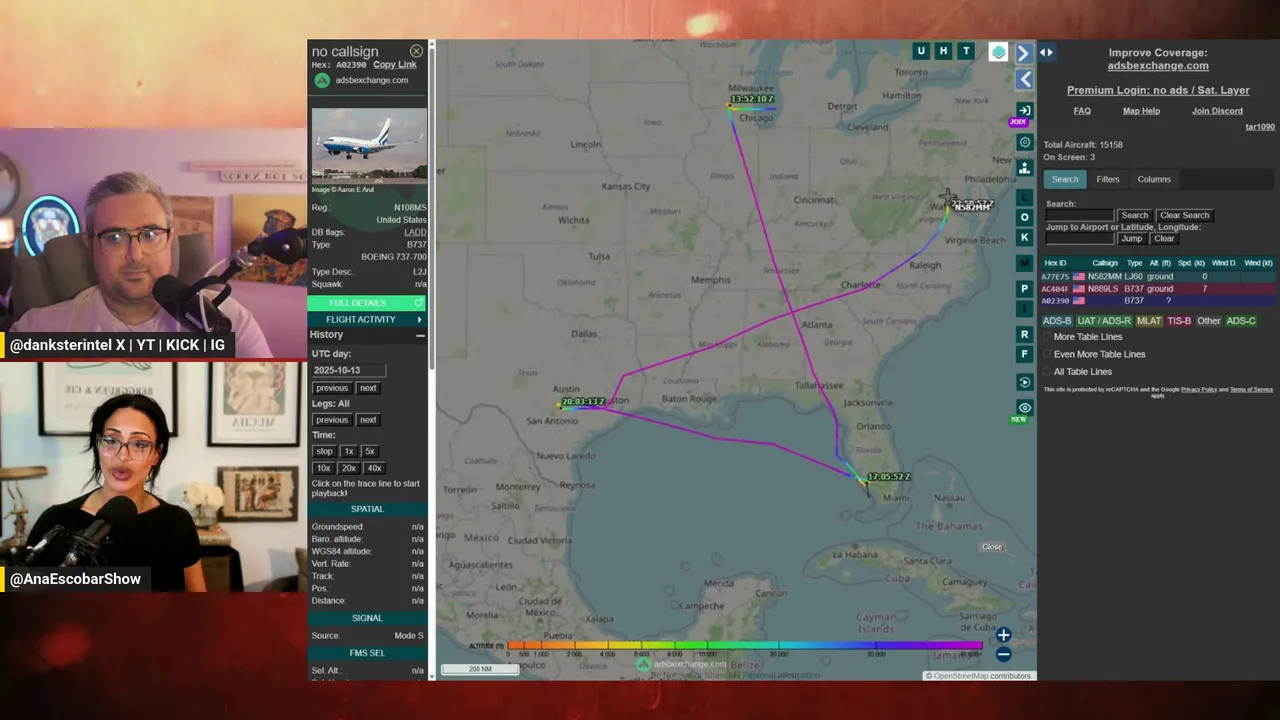Toggle the L map button

(x=1024, y=198)
